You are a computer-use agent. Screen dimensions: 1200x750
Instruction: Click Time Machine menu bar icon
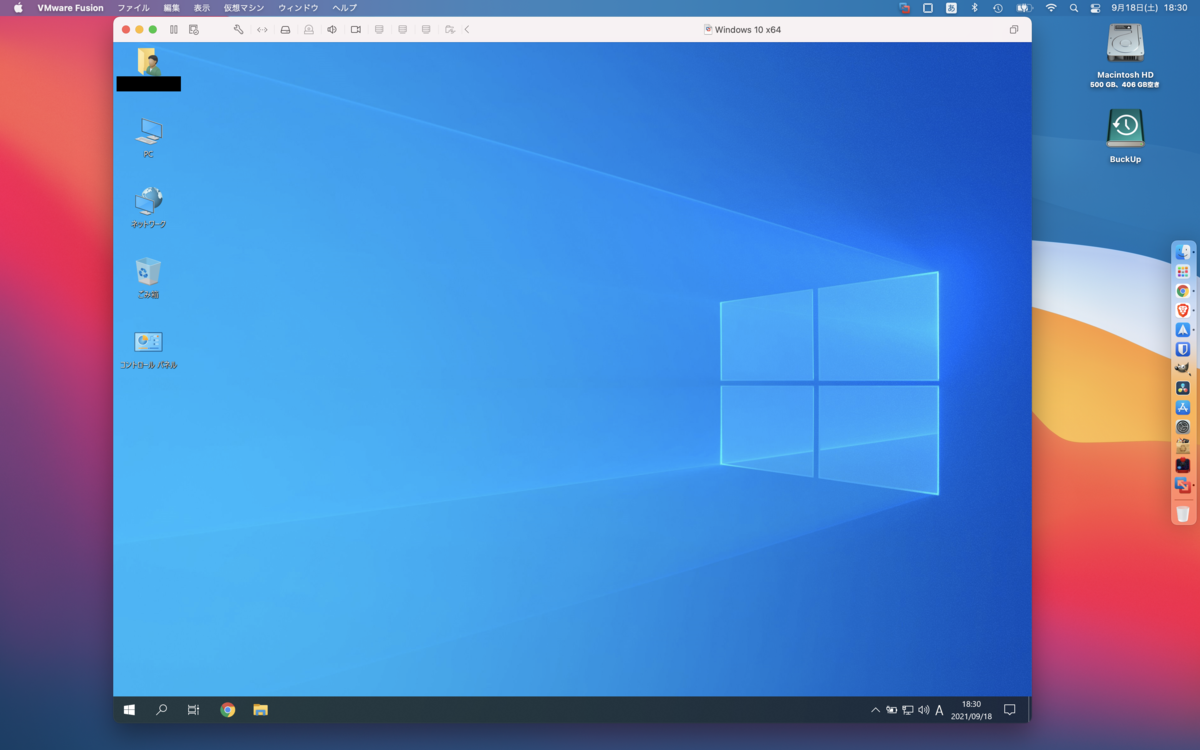click(x=998, y=7)
